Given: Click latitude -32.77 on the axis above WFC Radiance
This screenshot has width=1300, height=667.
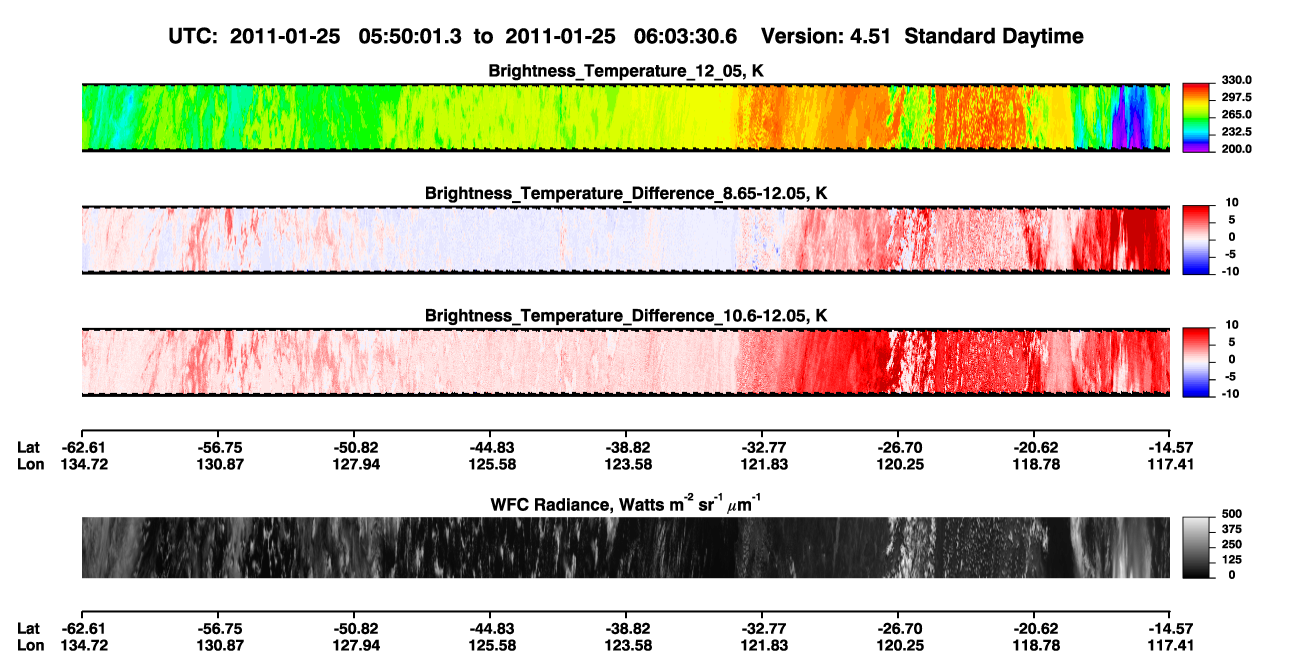Looking at the screenshot, I should click(x=762, y=447).
